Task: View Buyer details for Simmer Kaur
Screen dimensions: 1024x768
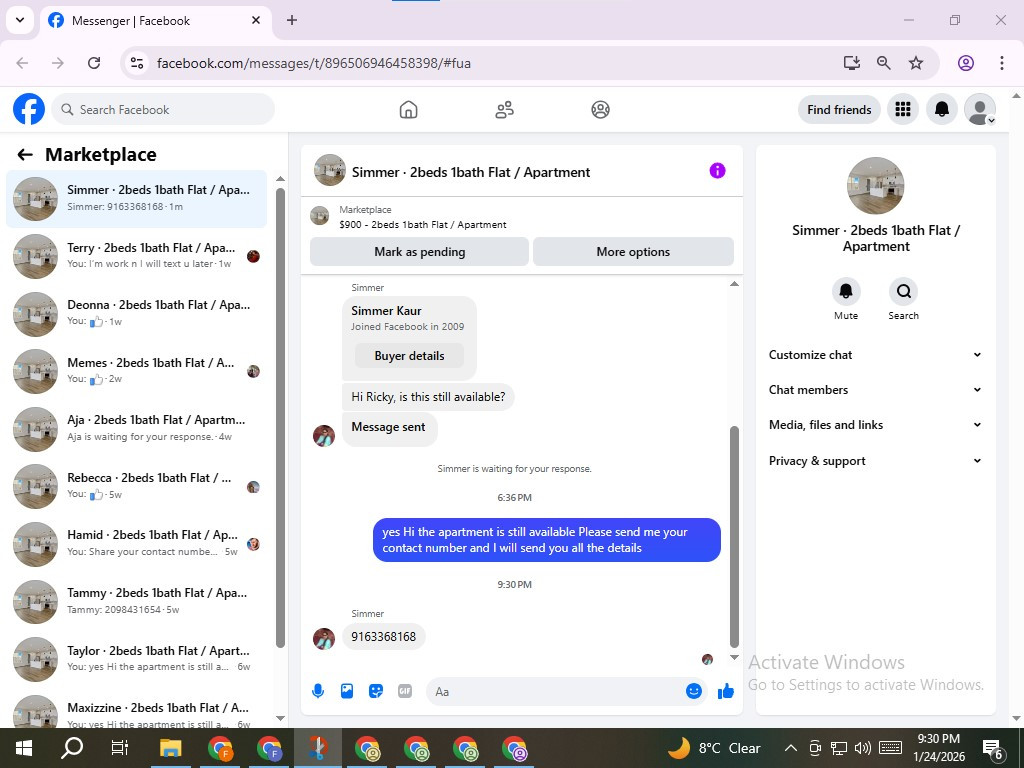Action: [x=409, y=356]
